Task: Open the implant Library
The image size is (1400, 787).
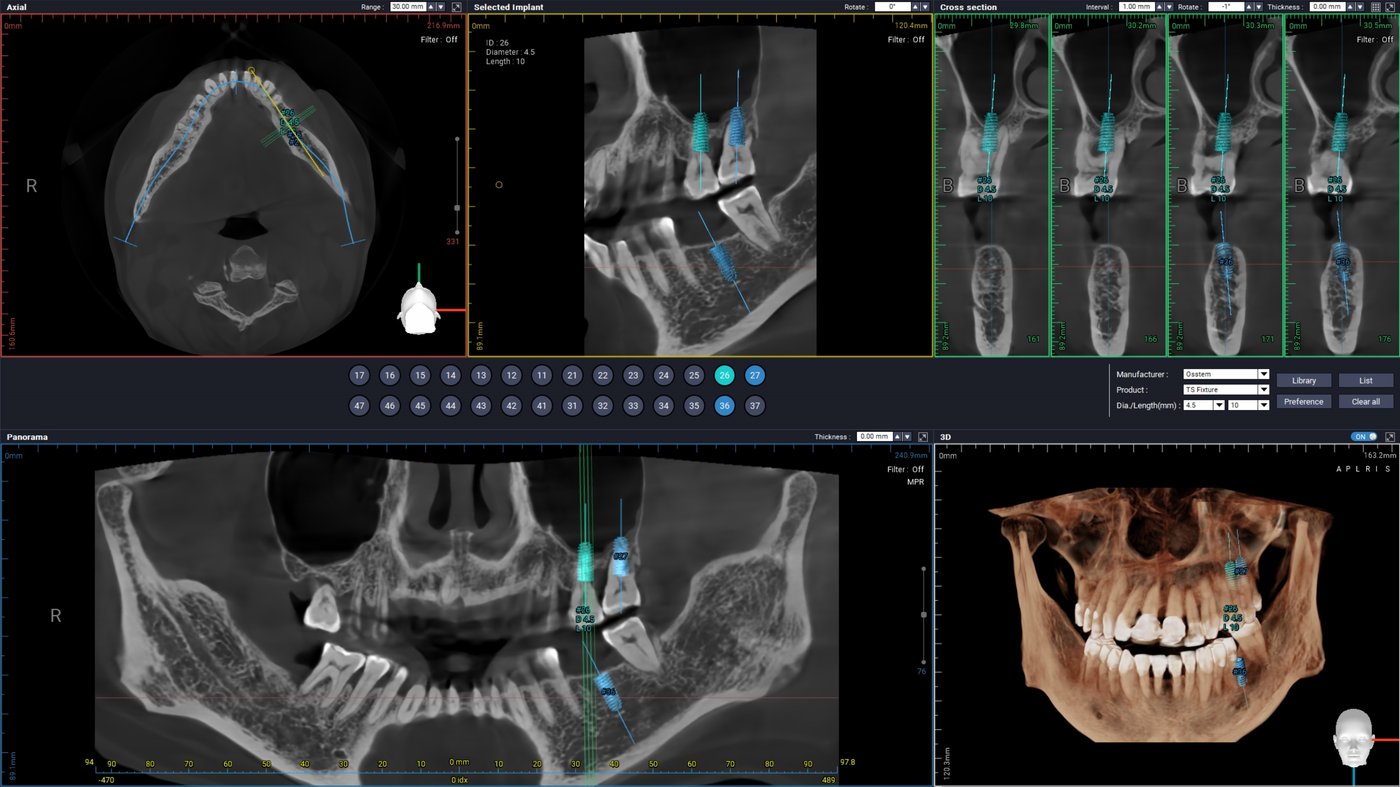Action: coord(1304,380)
